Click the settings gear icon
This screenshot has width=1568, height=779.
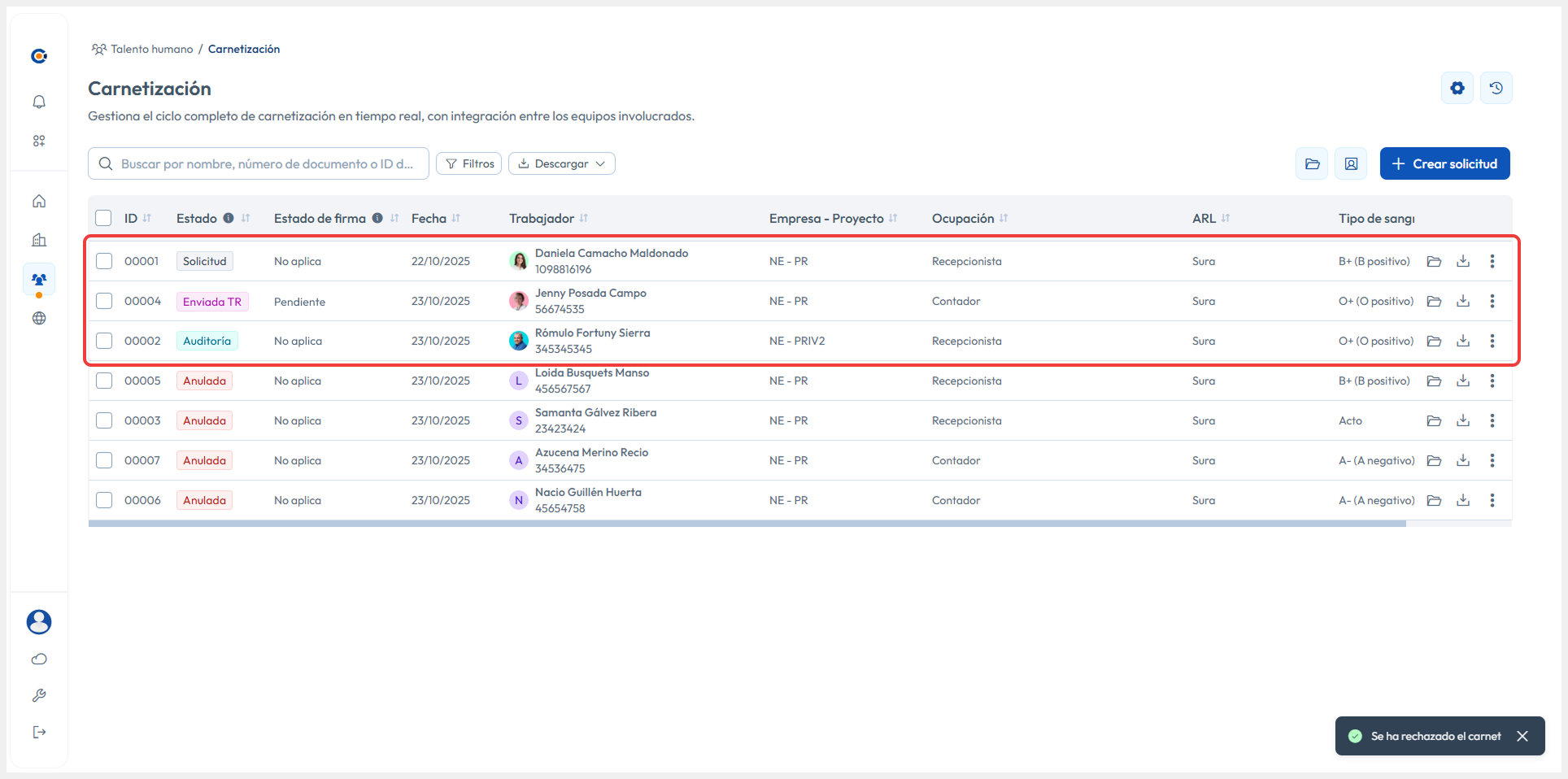point(1457,88)
